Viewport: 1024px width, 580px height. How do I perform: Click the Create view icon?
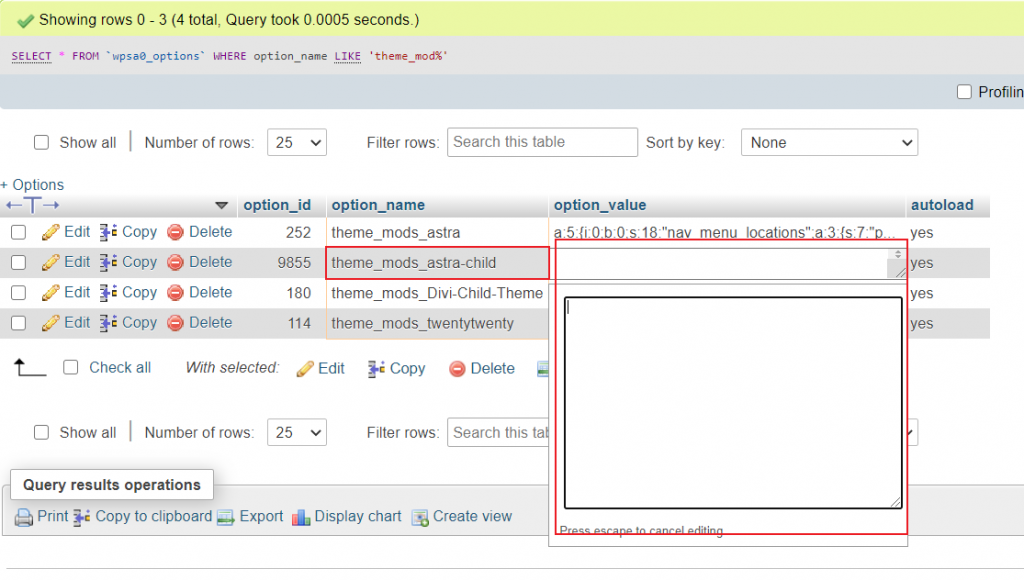point(420,518)
